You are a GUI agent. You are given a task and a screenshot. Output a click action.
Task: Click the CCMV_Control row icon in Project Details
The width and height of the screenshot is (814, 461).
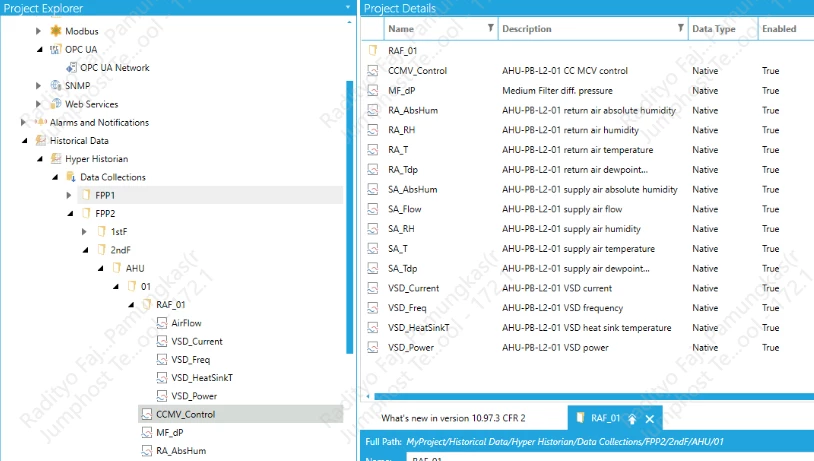pyautogui.click(x=373, y=71)
